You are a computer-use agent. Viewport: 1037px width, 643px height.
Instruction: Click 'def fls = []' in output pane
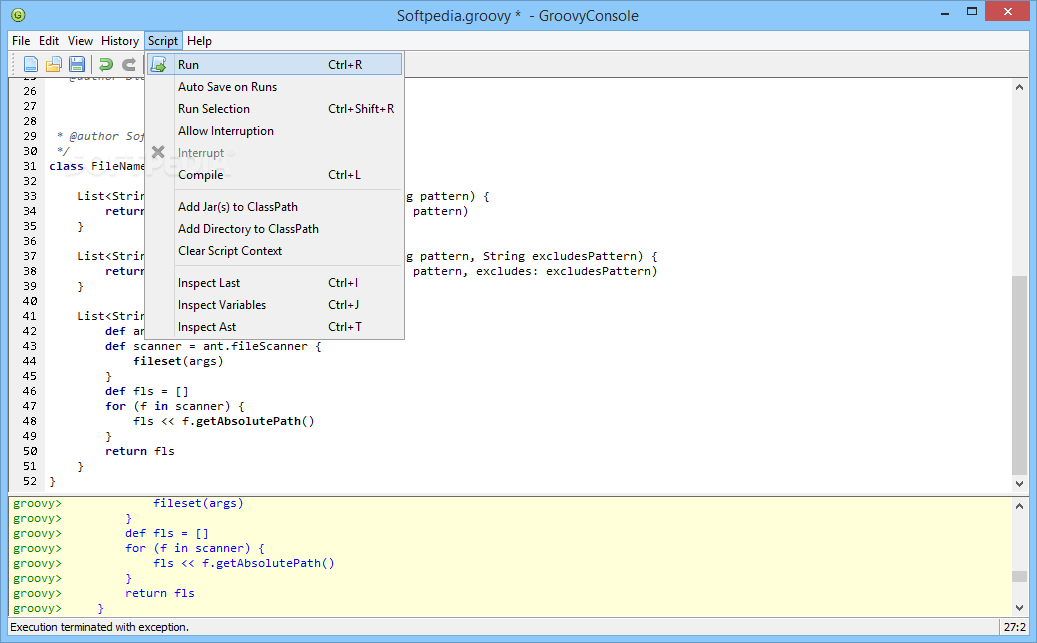167,533
